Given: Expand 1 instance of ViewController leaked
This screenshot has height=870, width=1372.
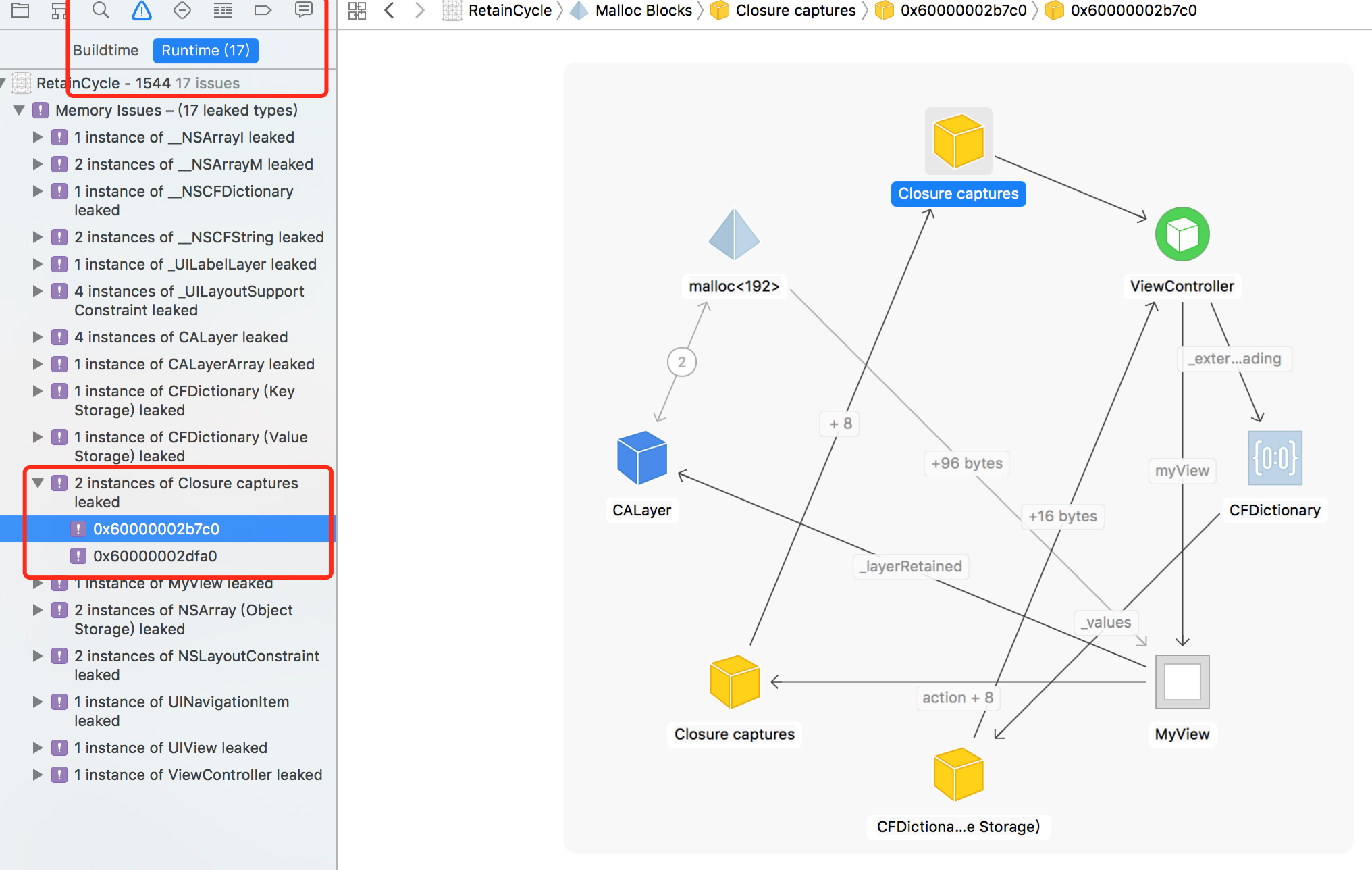Looking at the screenshot, I should 38,775.
